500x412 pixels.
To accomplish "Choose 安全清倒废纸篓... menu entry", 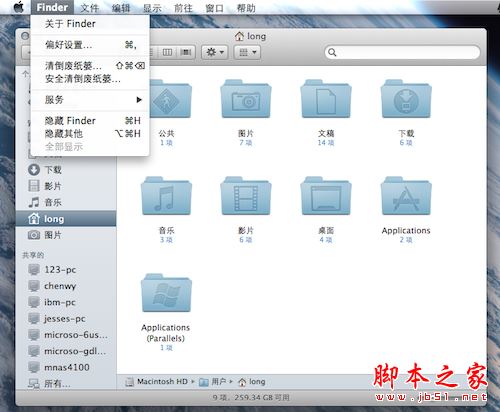I will 90,79.
